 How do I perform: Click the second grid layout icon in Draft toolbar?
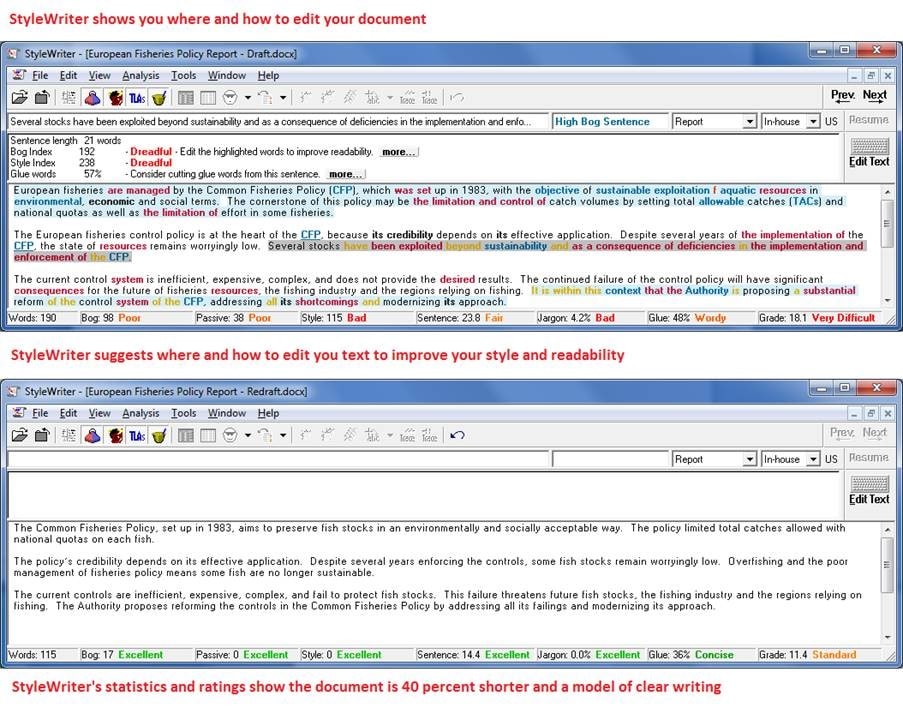pos(207,98)
